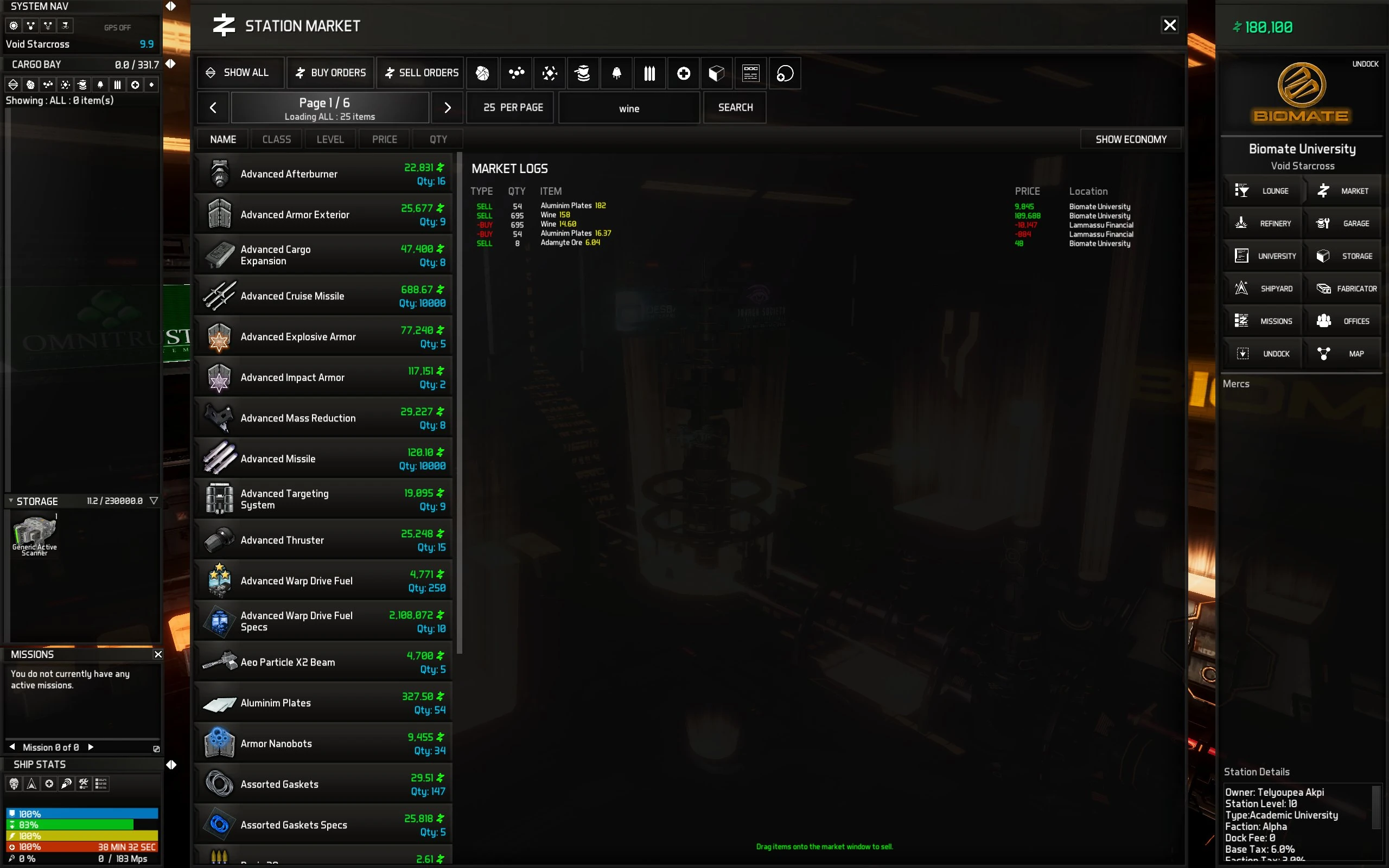
Task: Expand the Cargo Bay panel arrows
Action: click(170, 63)
